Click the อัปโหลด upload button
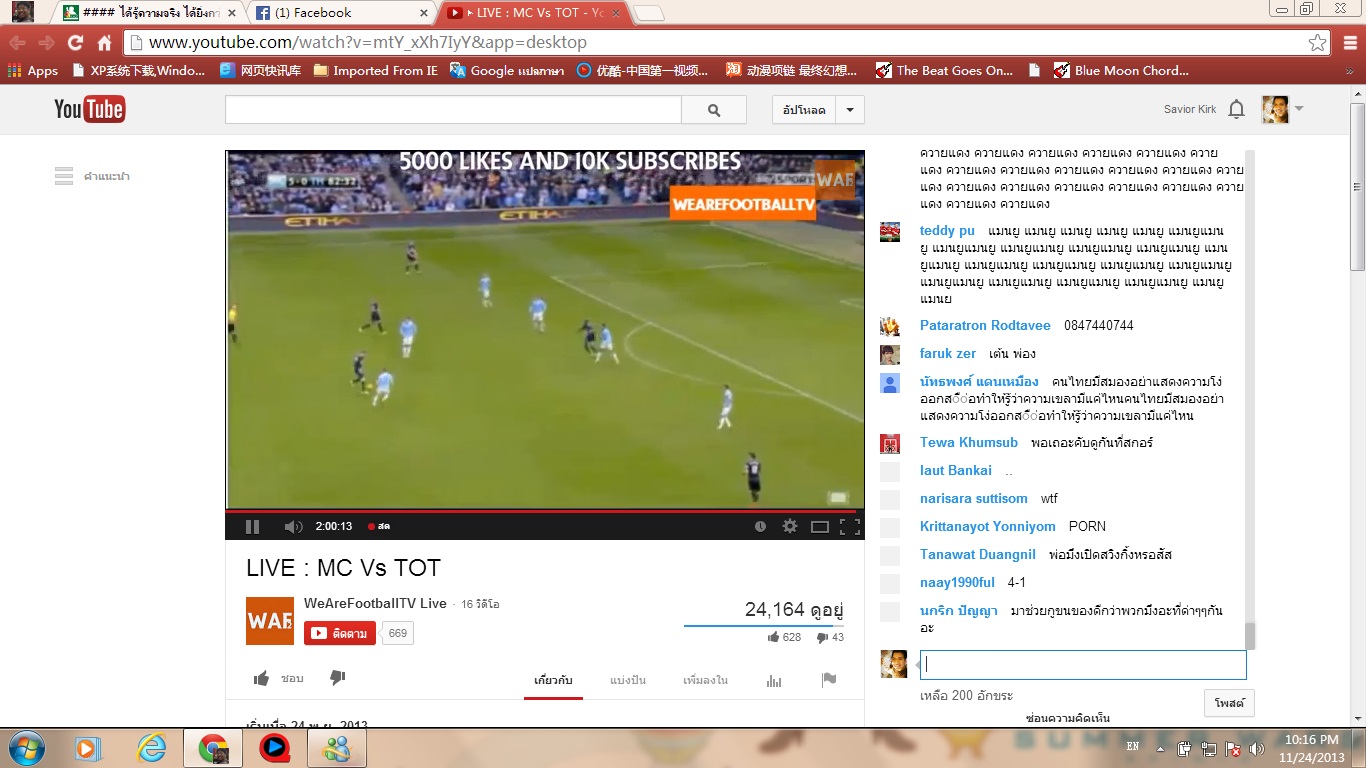Image resolution: width=1366 pixels, height=768 pixels. pos(804,110)
